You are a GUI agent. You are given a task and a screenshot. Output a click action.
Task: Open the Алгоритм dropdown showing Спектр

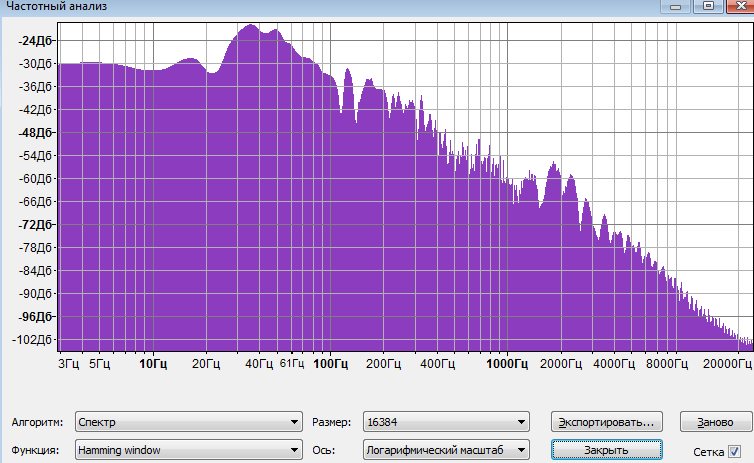(x=188, y=422)
